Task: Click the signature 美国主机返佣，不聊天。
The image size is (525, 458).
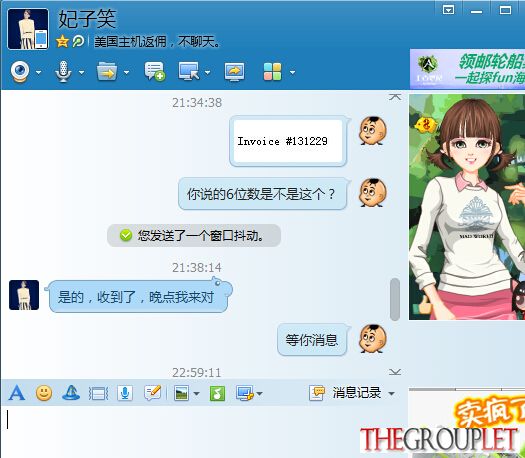Action: (158, 42)
